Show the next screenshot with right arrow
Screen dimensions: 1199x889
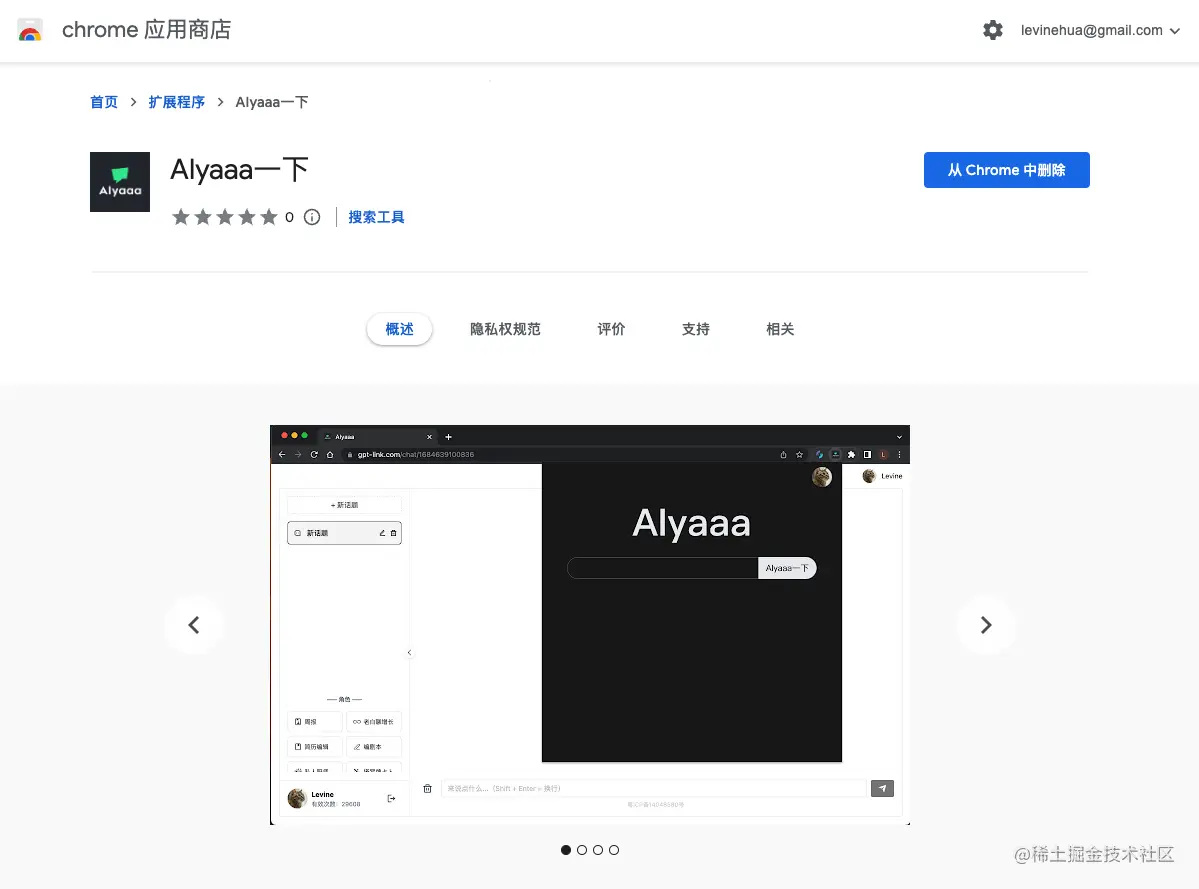(x=986, y=625)
